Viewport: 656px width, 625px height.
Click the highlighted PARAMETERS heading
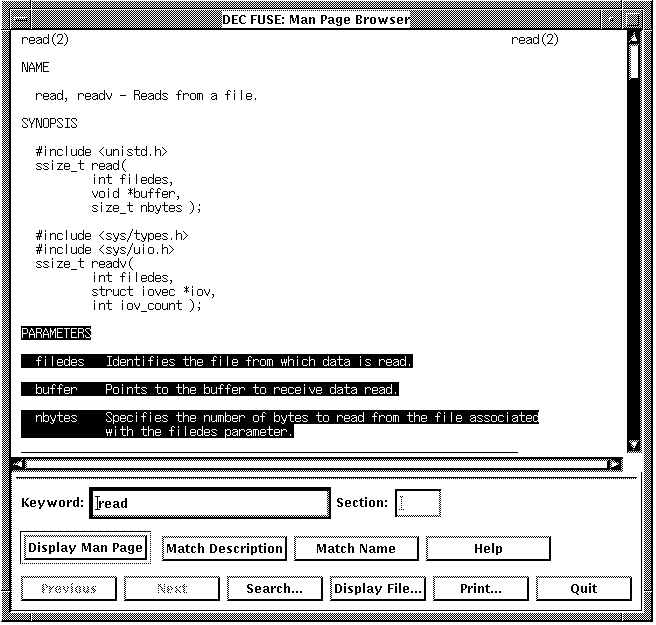pos(56,333)
